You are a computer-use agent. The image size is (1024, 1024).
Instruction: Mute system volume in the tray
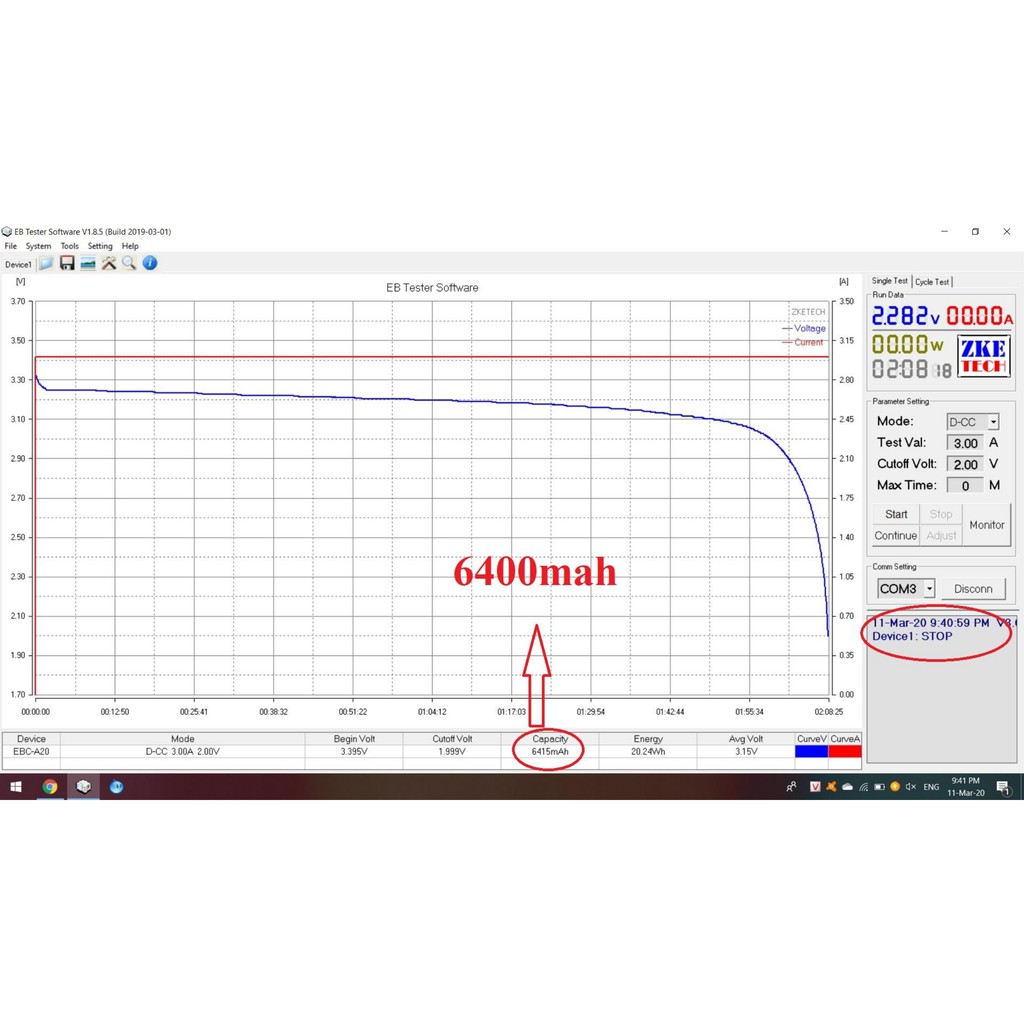click(910, 787)
